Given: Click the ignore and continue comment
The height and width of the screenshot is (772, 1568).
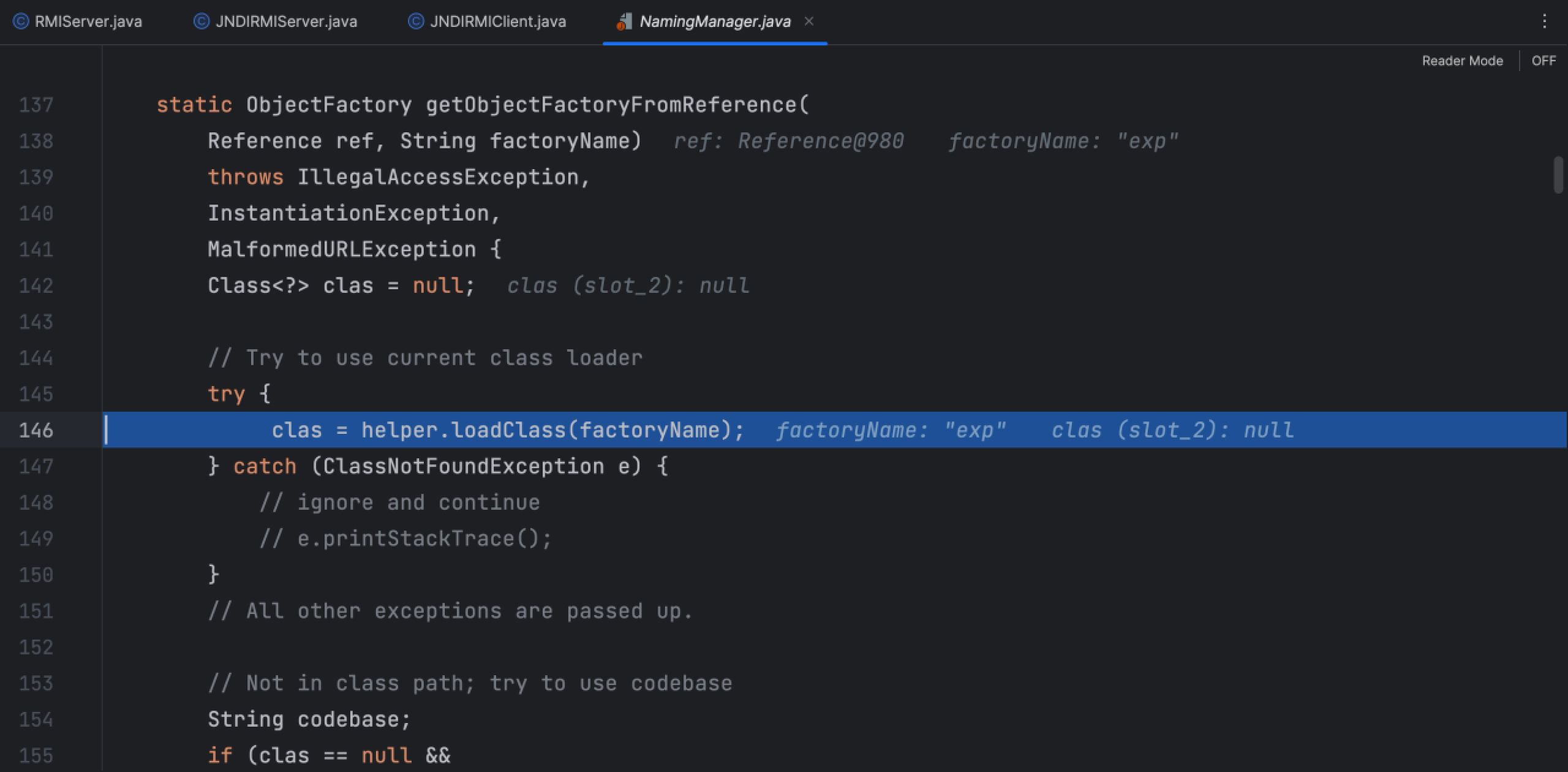Looking at the screenshot, I should [x=400, y=502].
